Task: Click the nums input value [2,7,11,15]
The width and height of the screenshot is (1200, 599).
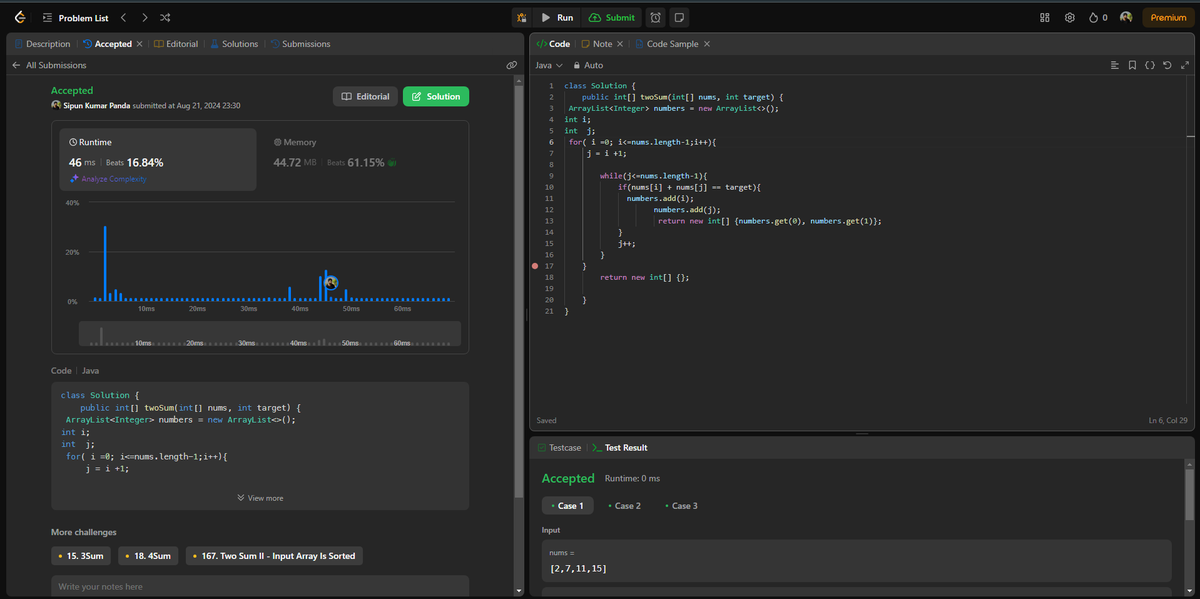Action: pos(578,569)
